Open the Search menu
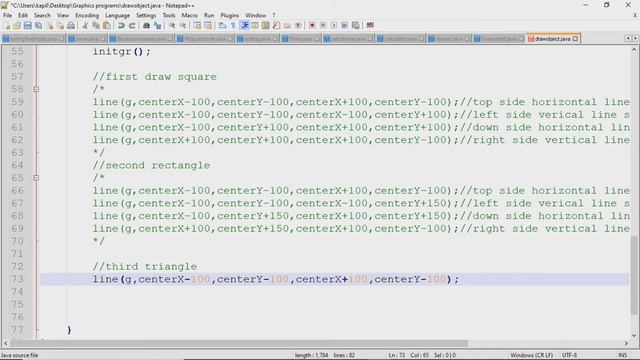The width and height of the screenshot is (640, 360). pos(42,16)
